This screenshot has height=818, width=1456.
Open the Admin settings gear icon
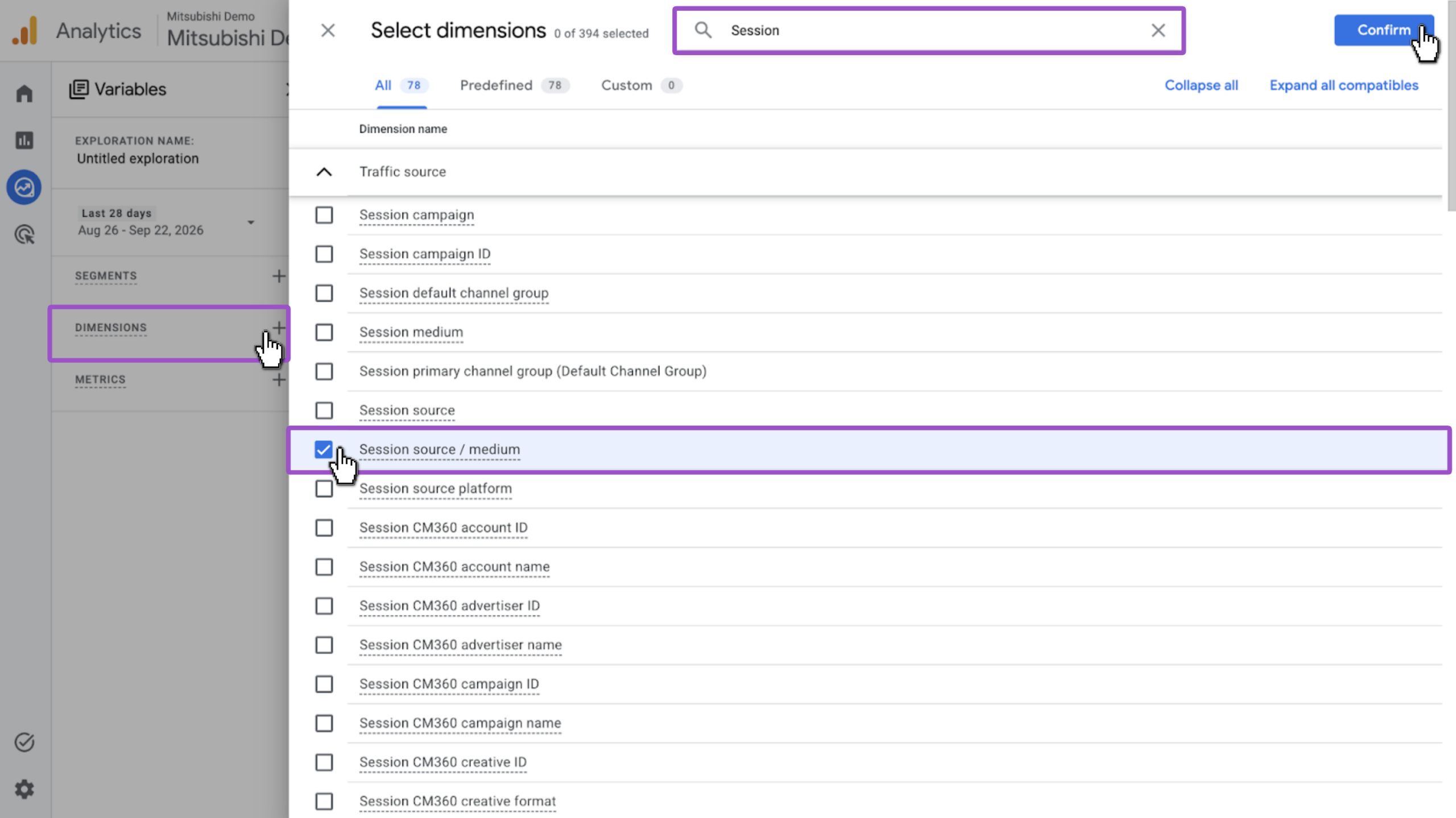click(x=24, y=789)
